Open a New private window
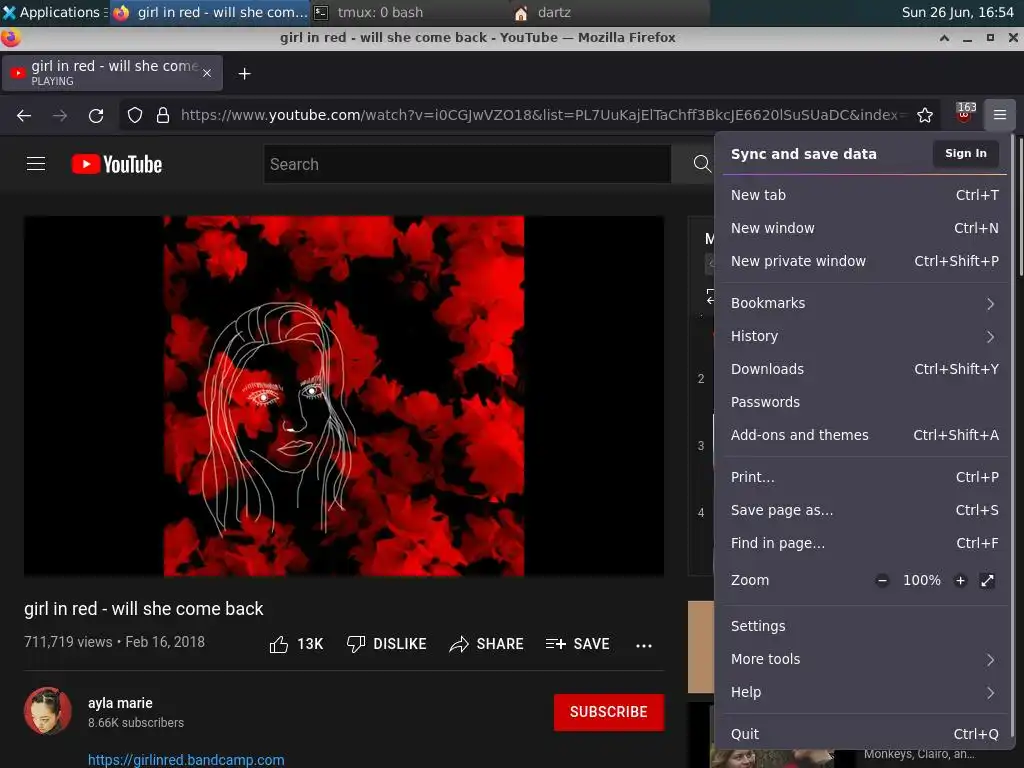The width and height of the screenshot is (1024, 768). tap(864, 261)
